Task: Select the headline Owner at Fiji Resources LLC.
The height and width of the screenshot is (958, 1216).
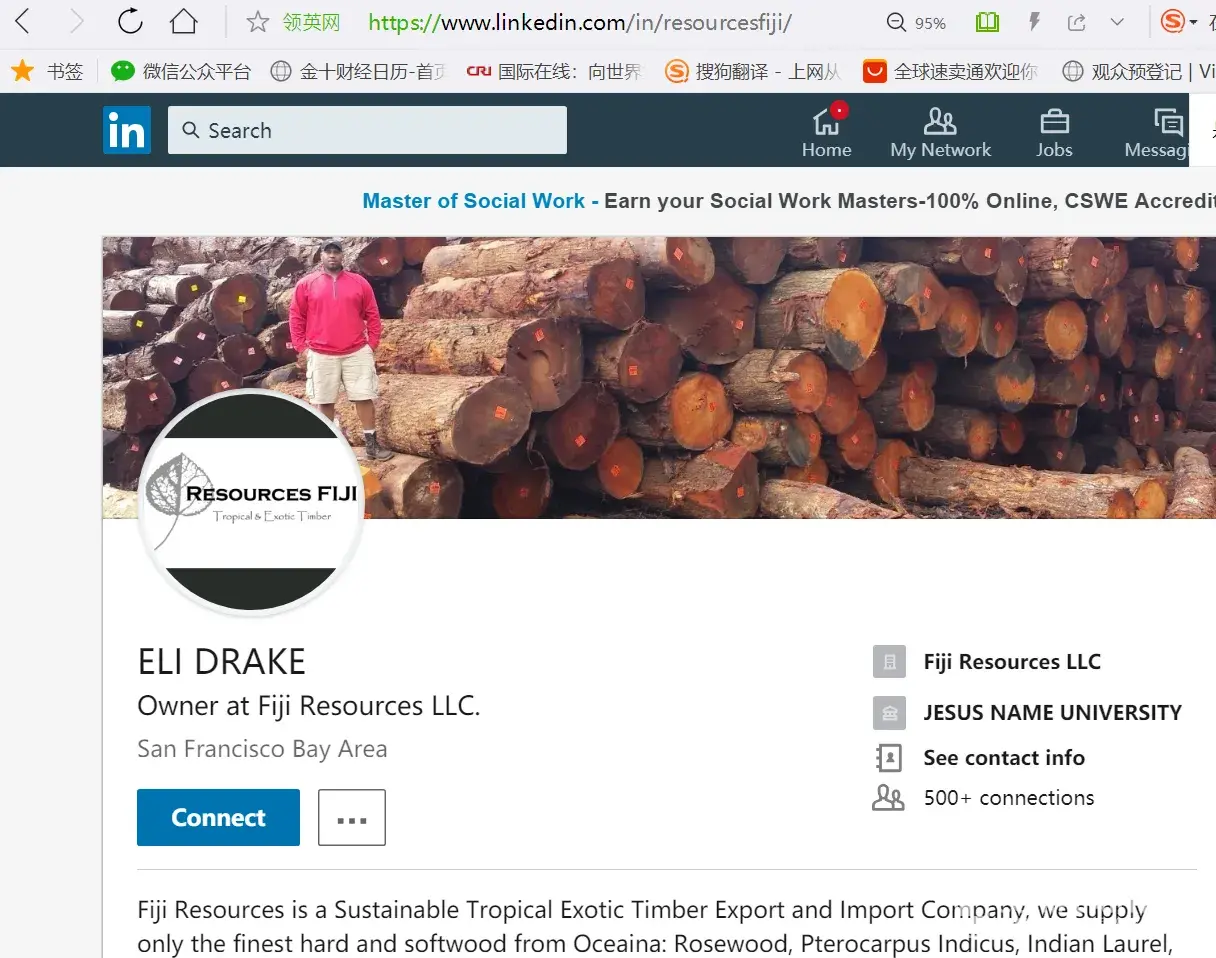Action: point(309,706)
